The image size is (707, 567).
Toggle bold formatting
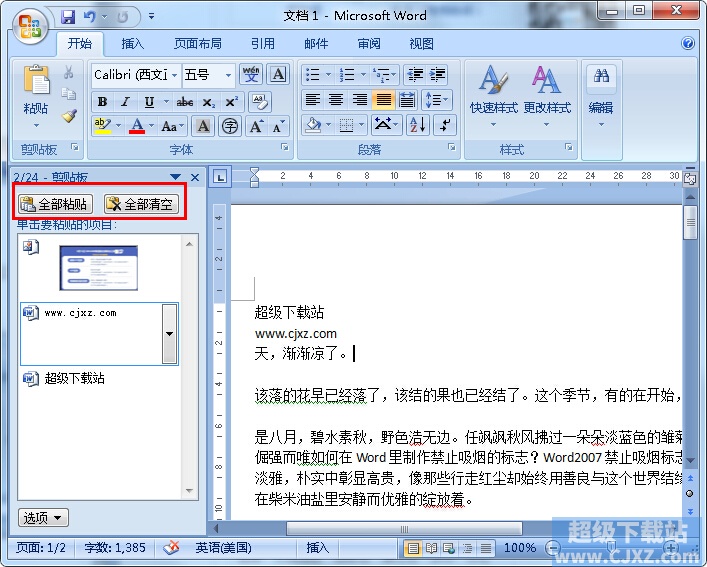tap(102, 102)
